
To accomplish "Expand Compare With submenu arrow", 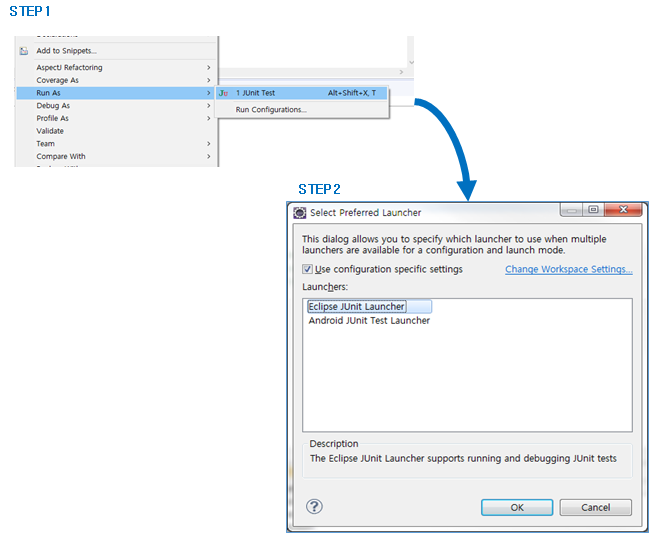I will coord(209,156).
